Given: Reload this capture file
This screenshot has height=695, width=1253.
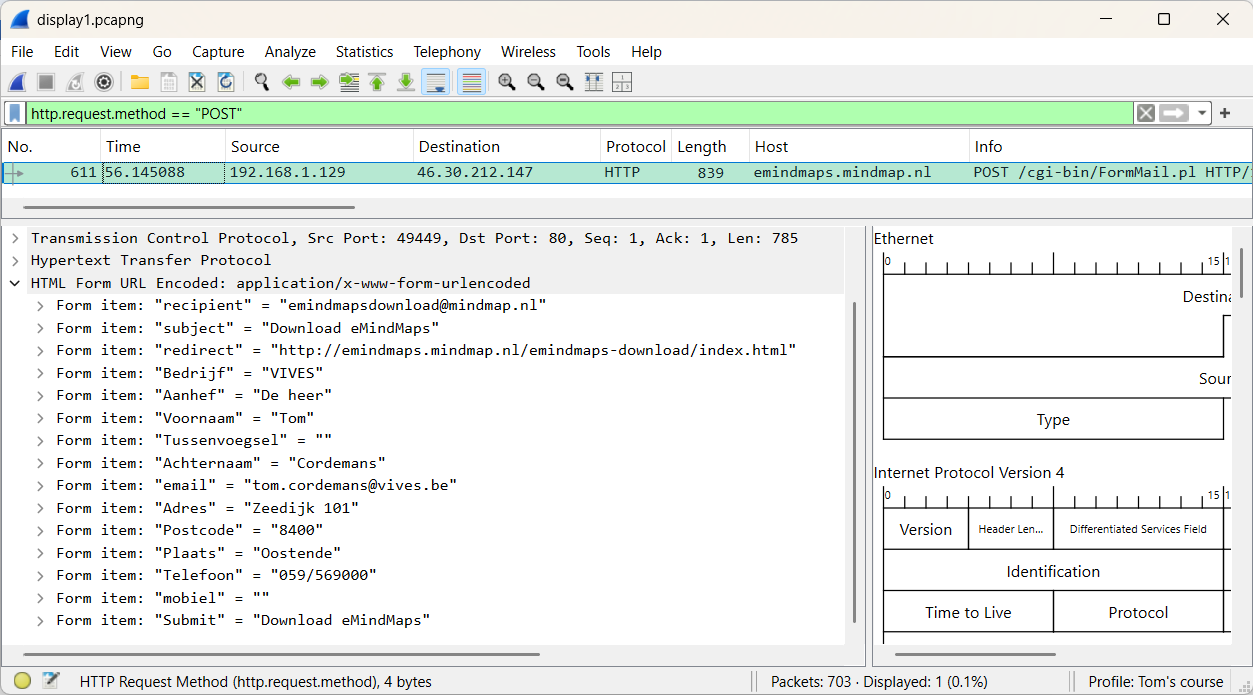Looking at the screenshot, I should [x=226, y=82].
